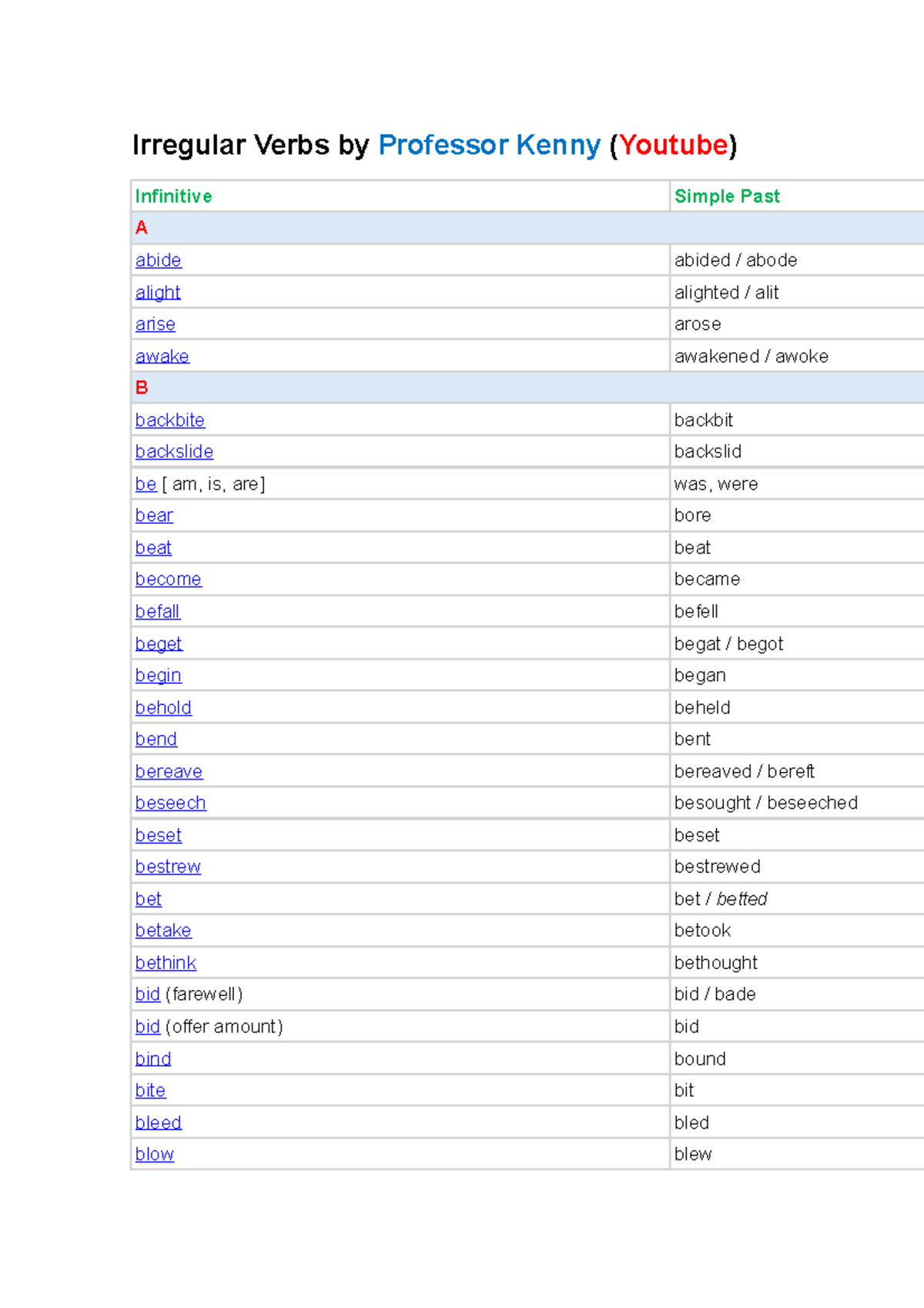The height and width of the screenshot is (1308, 924).
Task: Click the 'bestrew' link
Action: [x=168, y=867]
